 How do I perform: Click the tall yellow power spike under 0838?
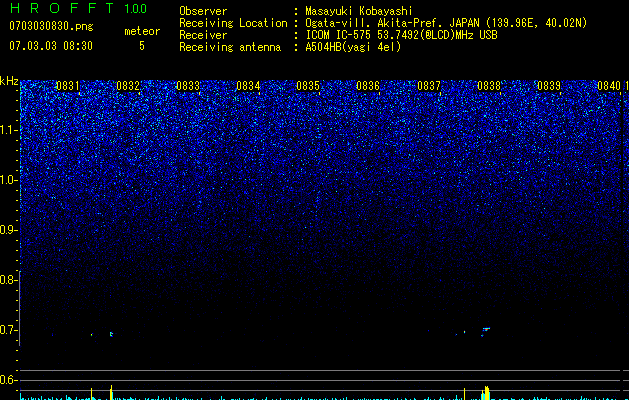pos(486,393)
